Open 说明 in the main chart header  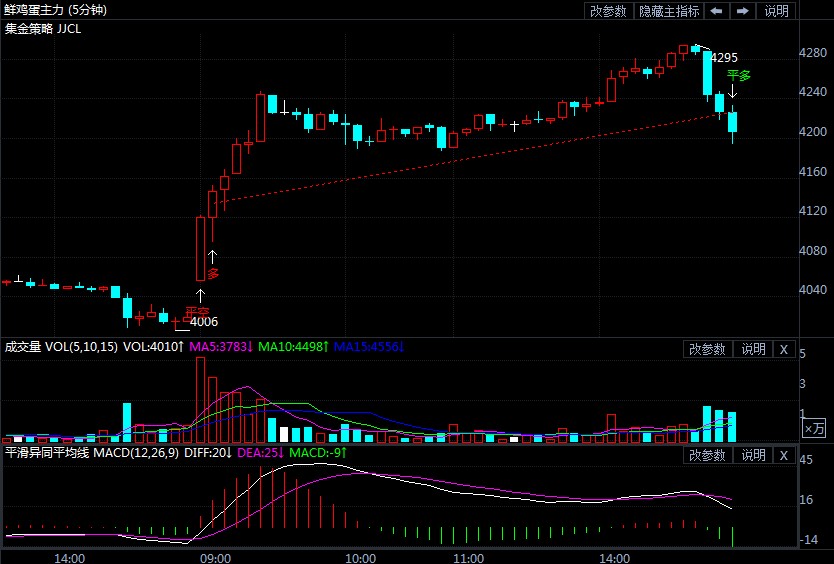[x=776, y=11]
